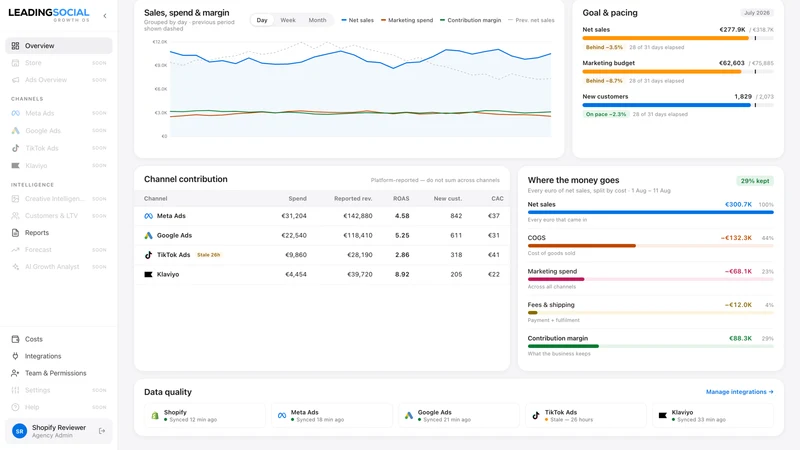Click the Reports document icon
The height and width of the screenshot is (450, 800).
[15, 233]
